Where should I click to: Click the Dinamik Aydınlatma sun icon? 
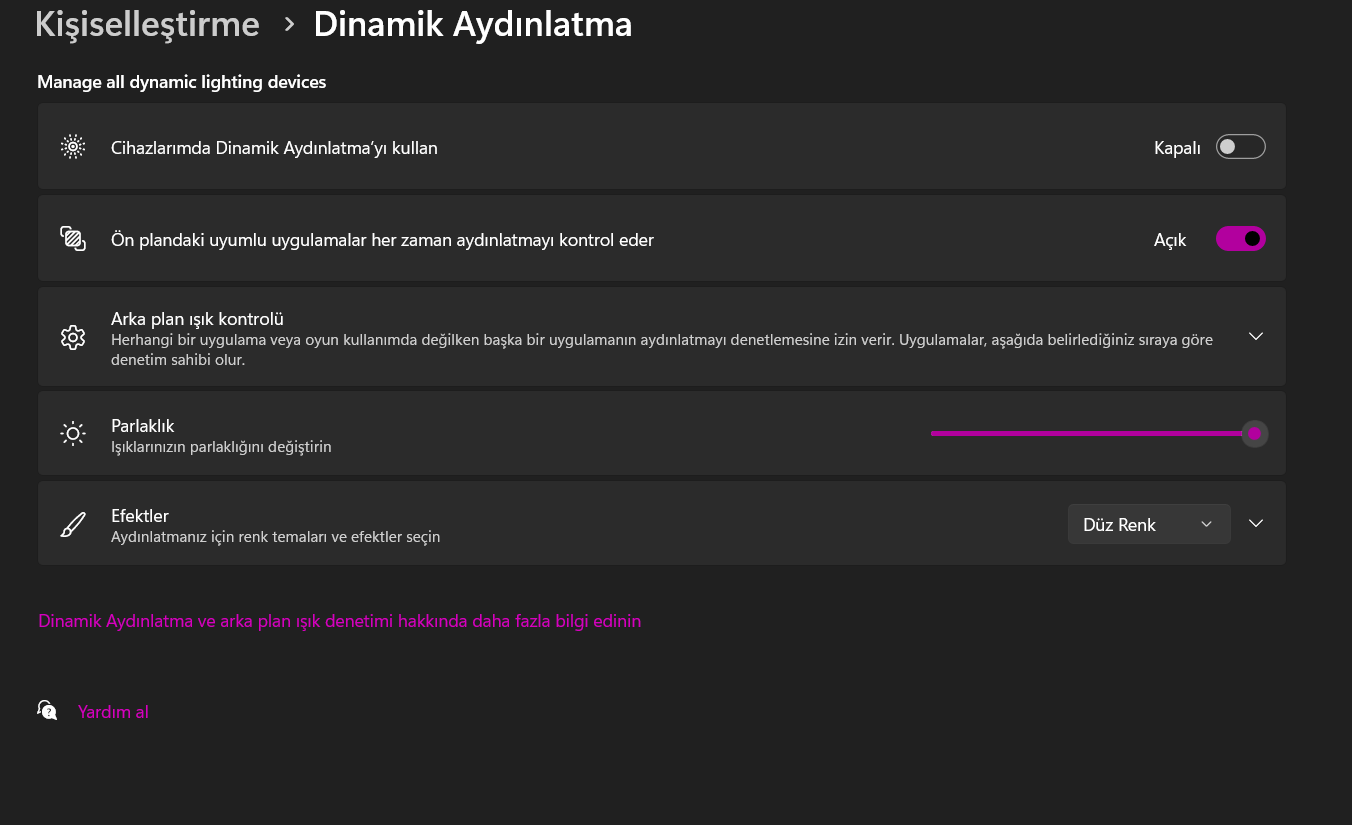(73, 148)
